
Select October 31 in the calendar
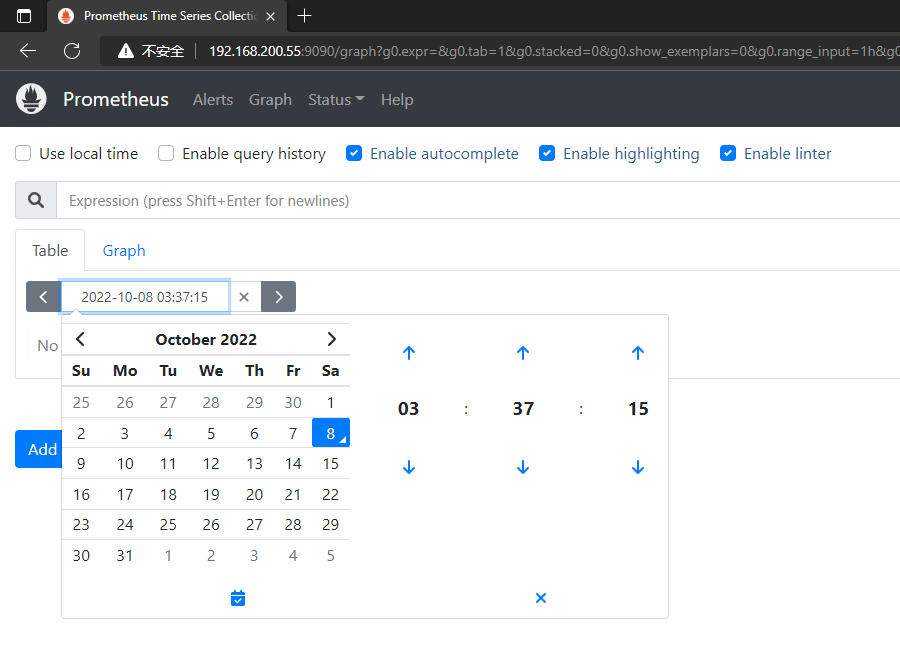tap(125, 555)
